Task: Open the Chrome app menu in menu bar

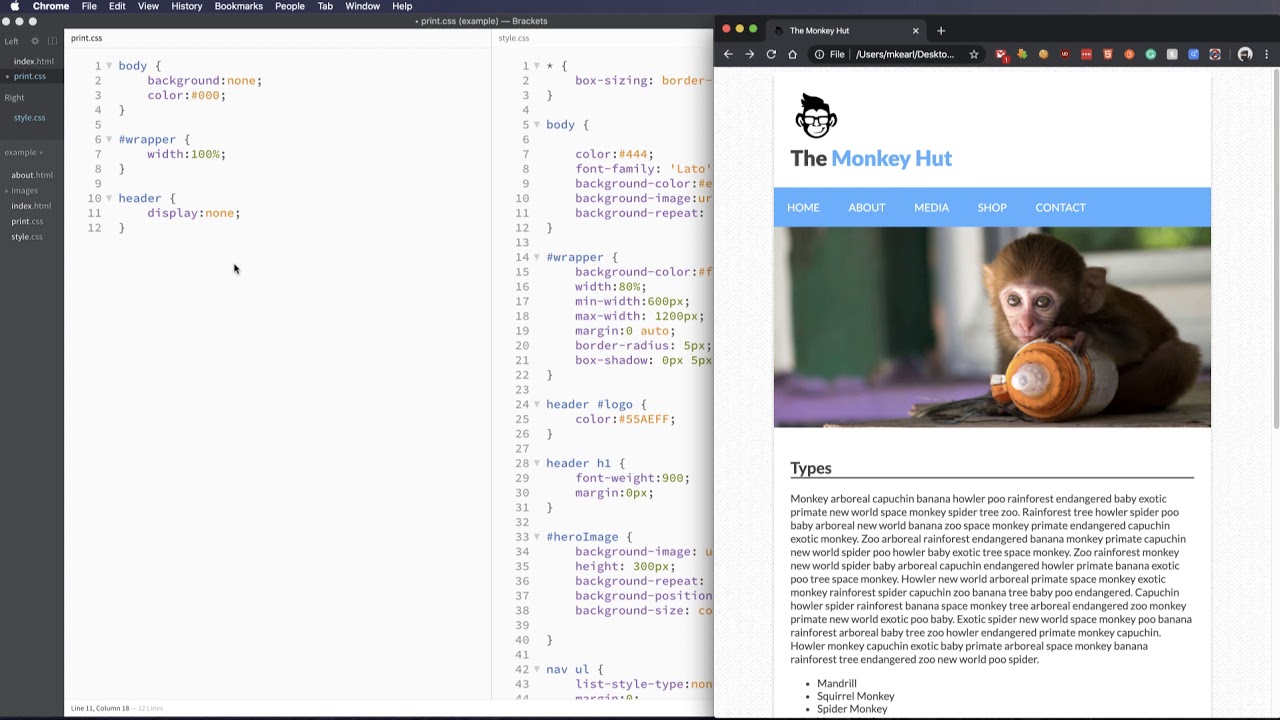Action: [x=51, y=6]
